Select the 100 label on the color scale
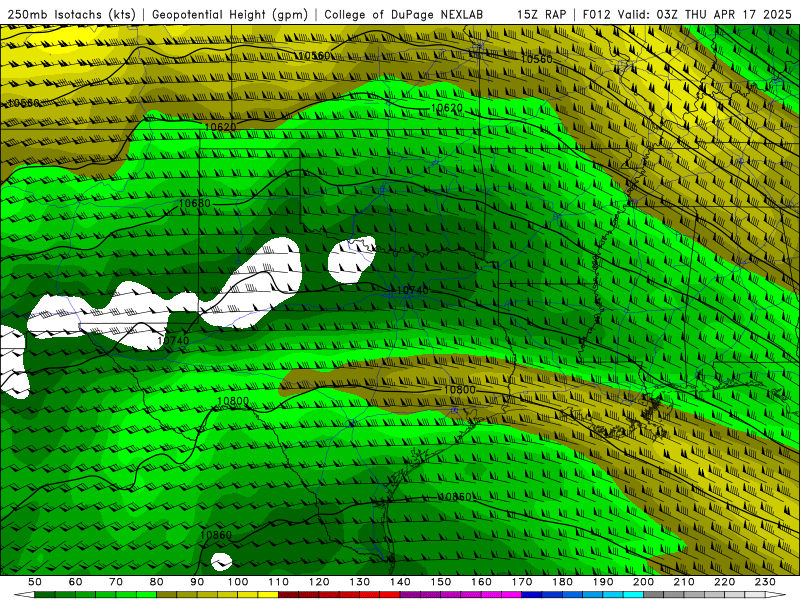The width and height of the screenshot is (800, 600). tap(238, 582)
